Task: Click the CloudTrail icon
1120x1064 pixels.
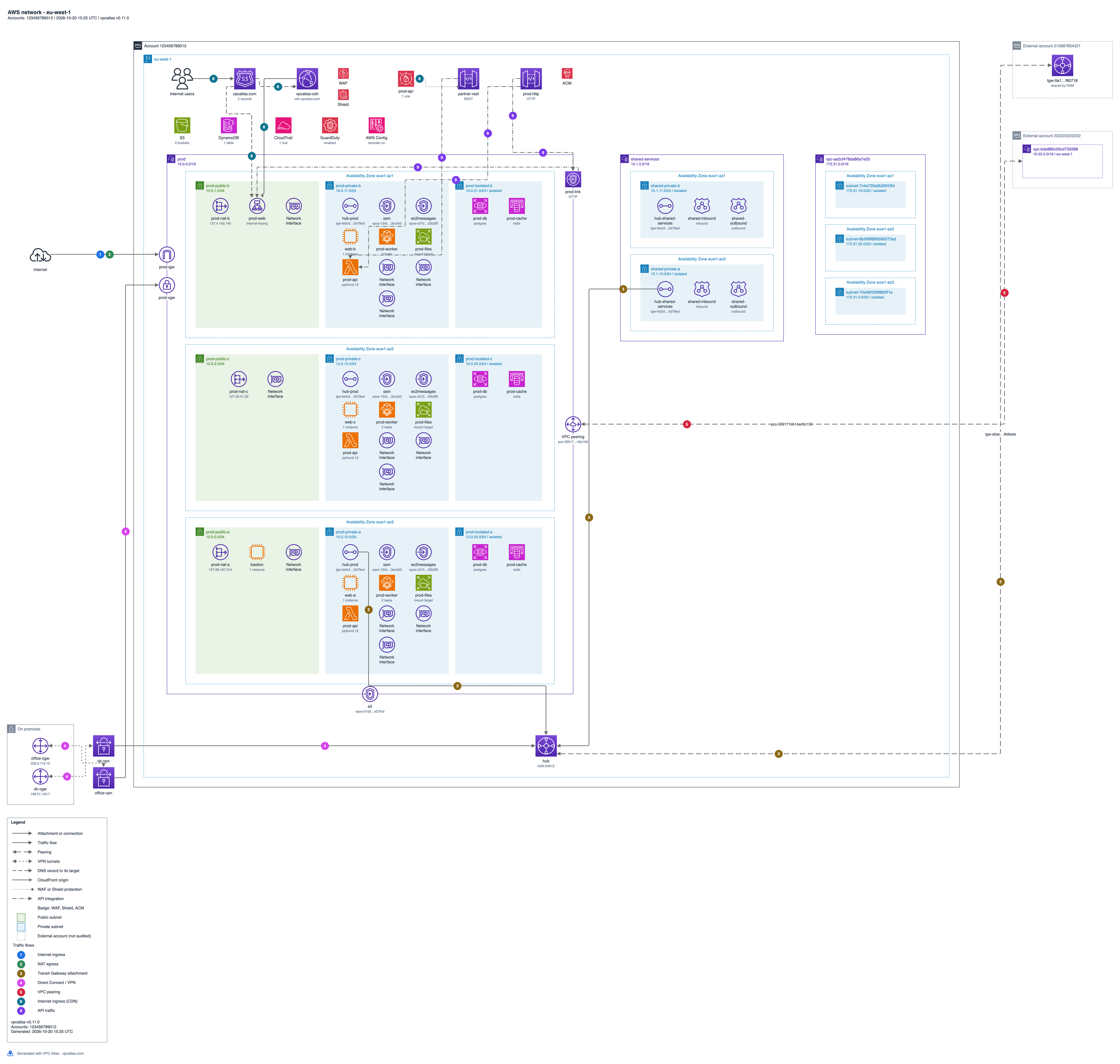Action: click(x=283, y=126)
